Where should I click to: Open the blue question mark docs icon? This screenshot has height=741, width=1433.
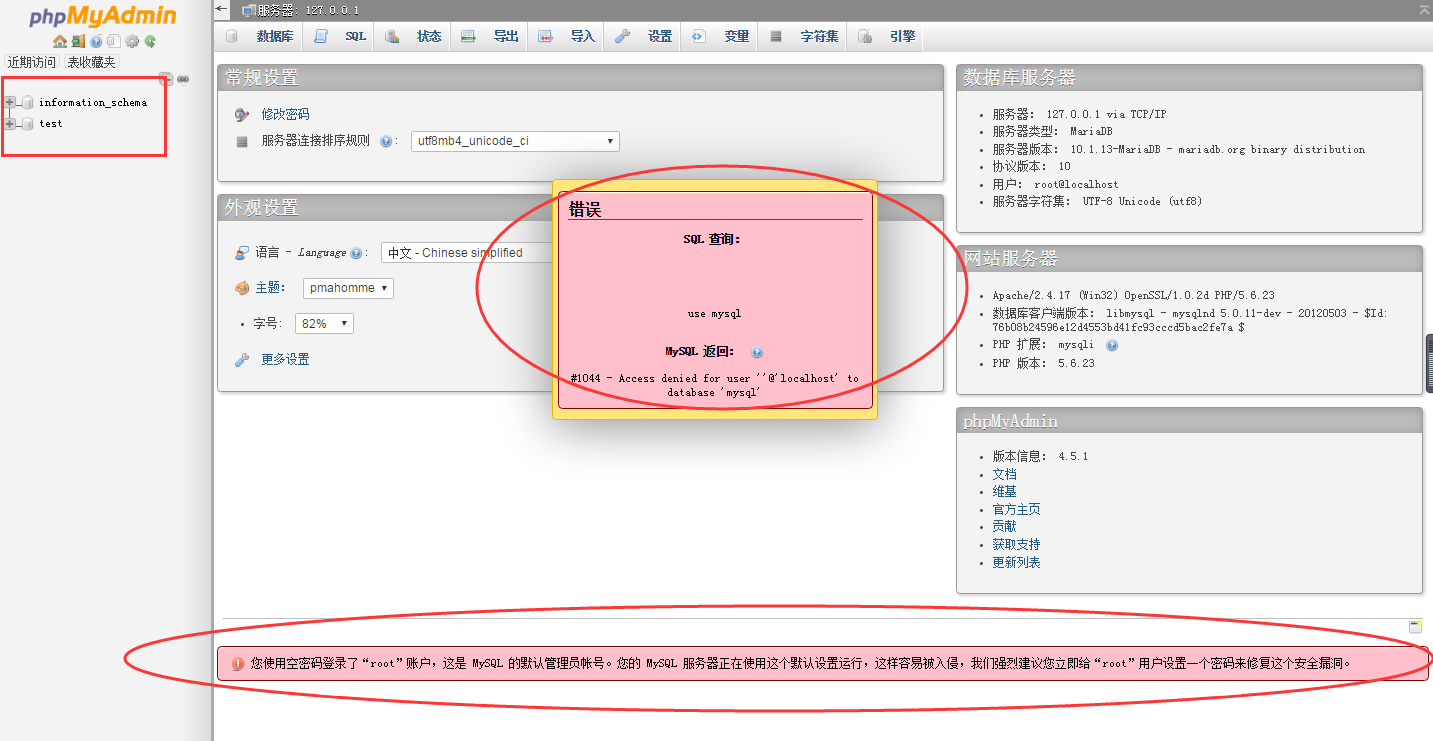click(x=96, y=41)
